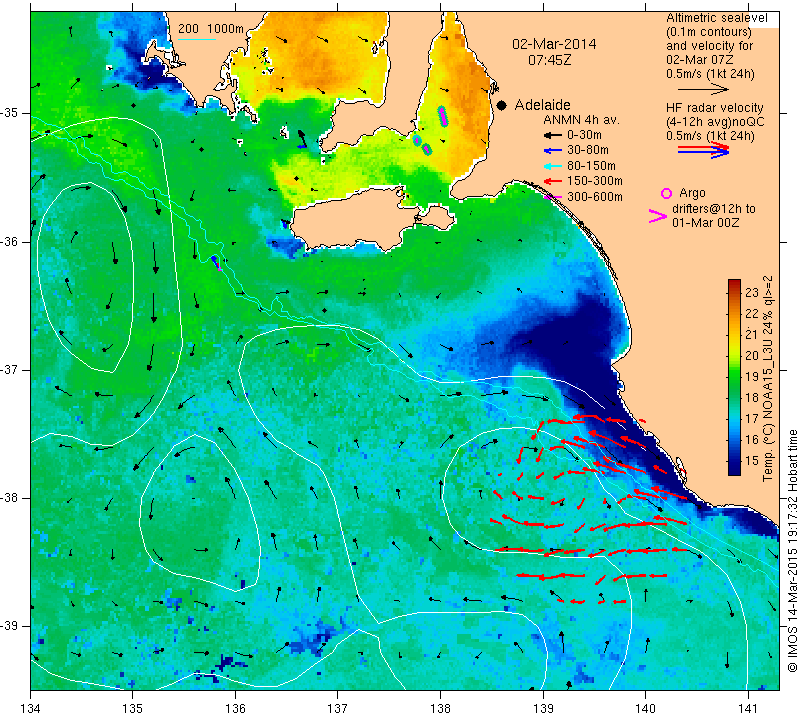Click the magenta Argo float circle legend symbol
The image size is (800, 720).
coord(666,193)
